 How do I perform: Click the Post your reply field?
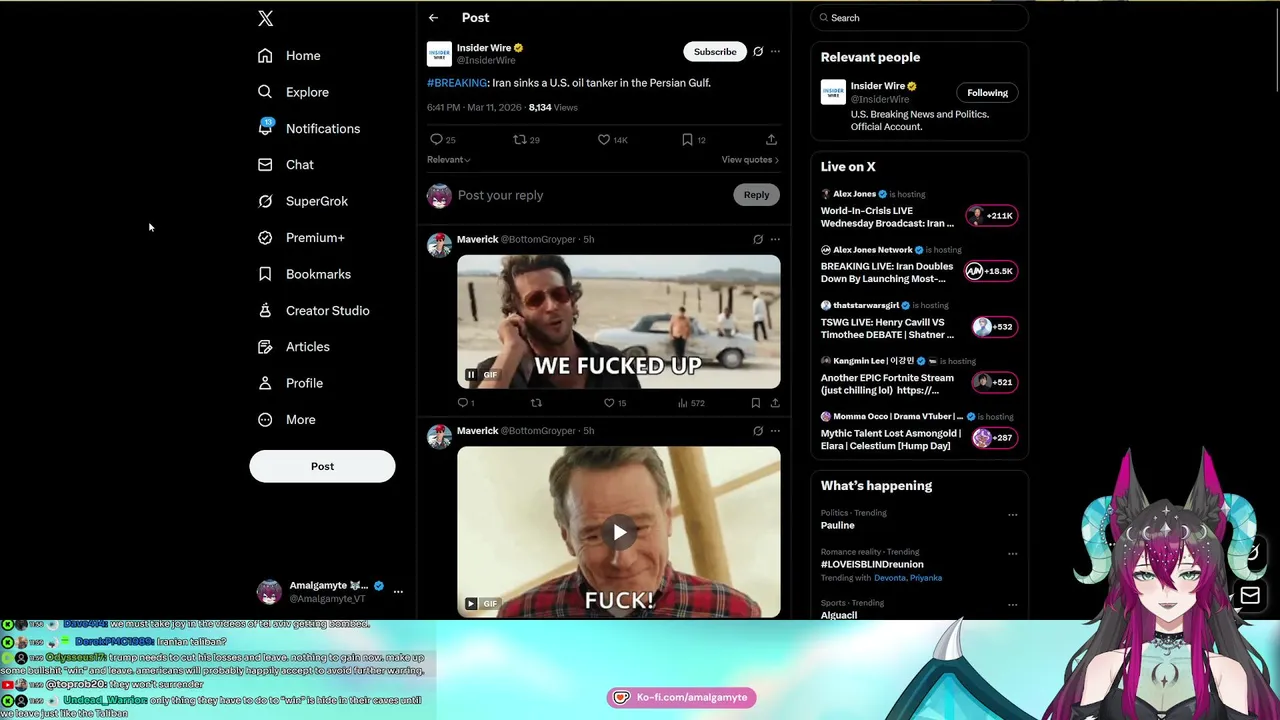click(590, 196)
